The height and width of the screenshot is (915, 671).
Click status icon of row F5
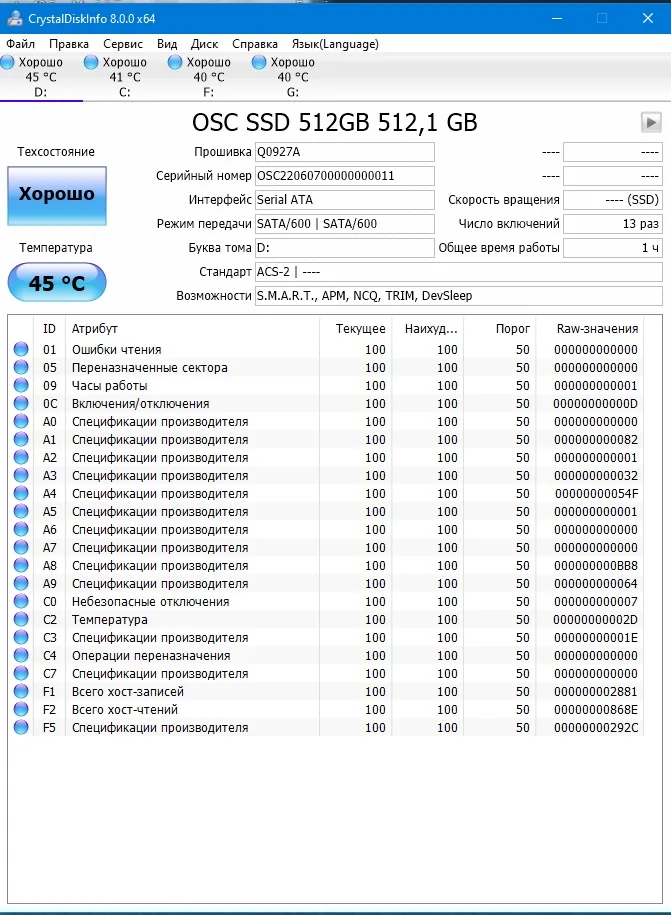pyautogui.click(x=21, y=727)
